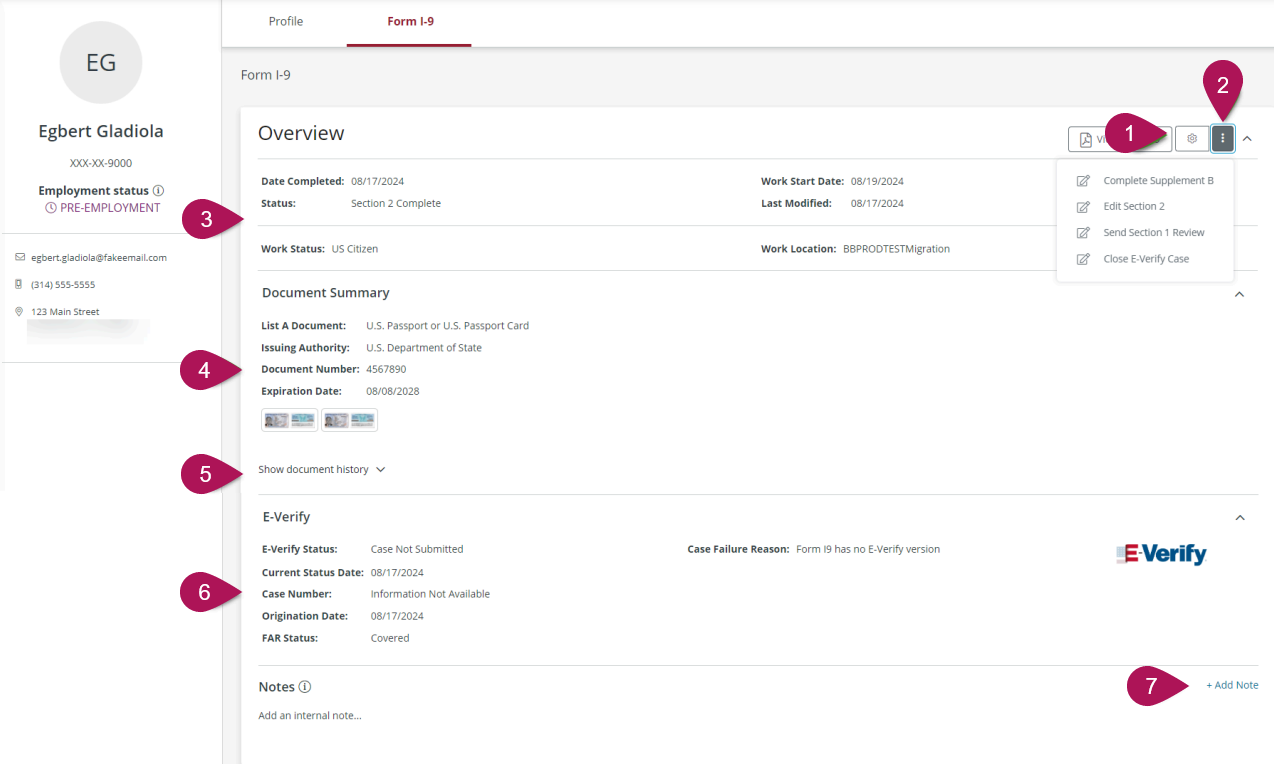The width and height of the screenshot is (1274, 764).
Task: Click the + Add Note link
Action: tap(1232, 685)
